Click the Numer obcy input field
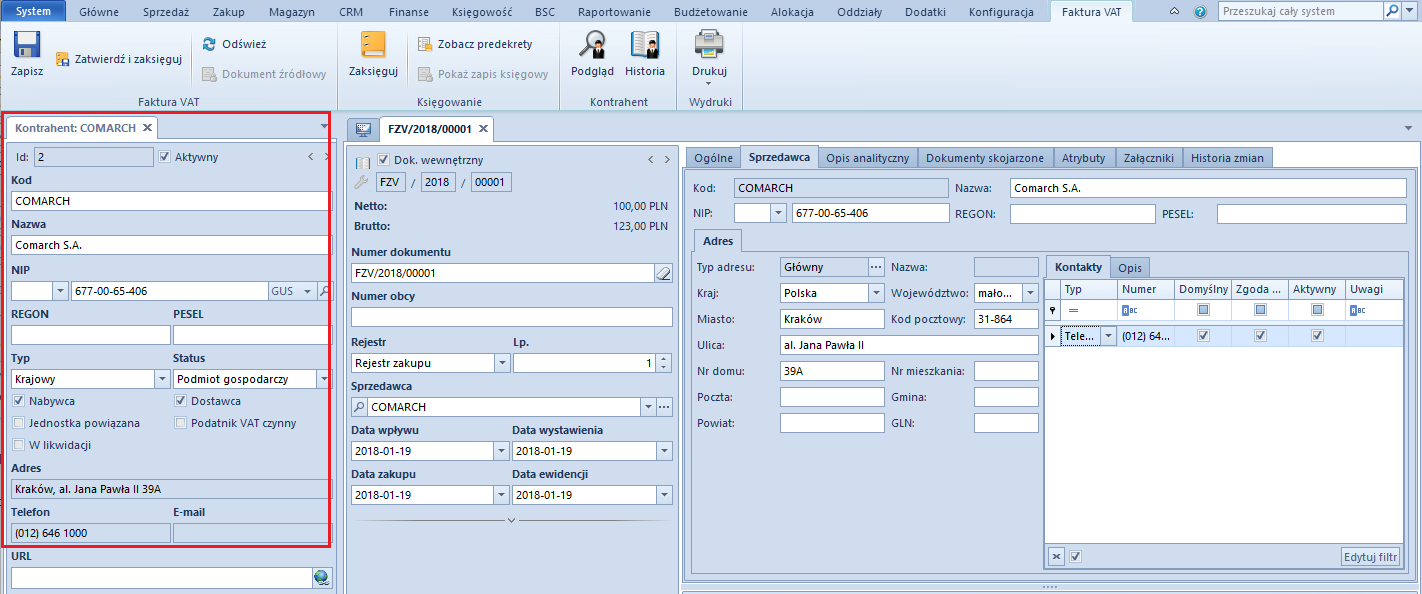This screenshot has height=594, width=1422. point(511,317)
